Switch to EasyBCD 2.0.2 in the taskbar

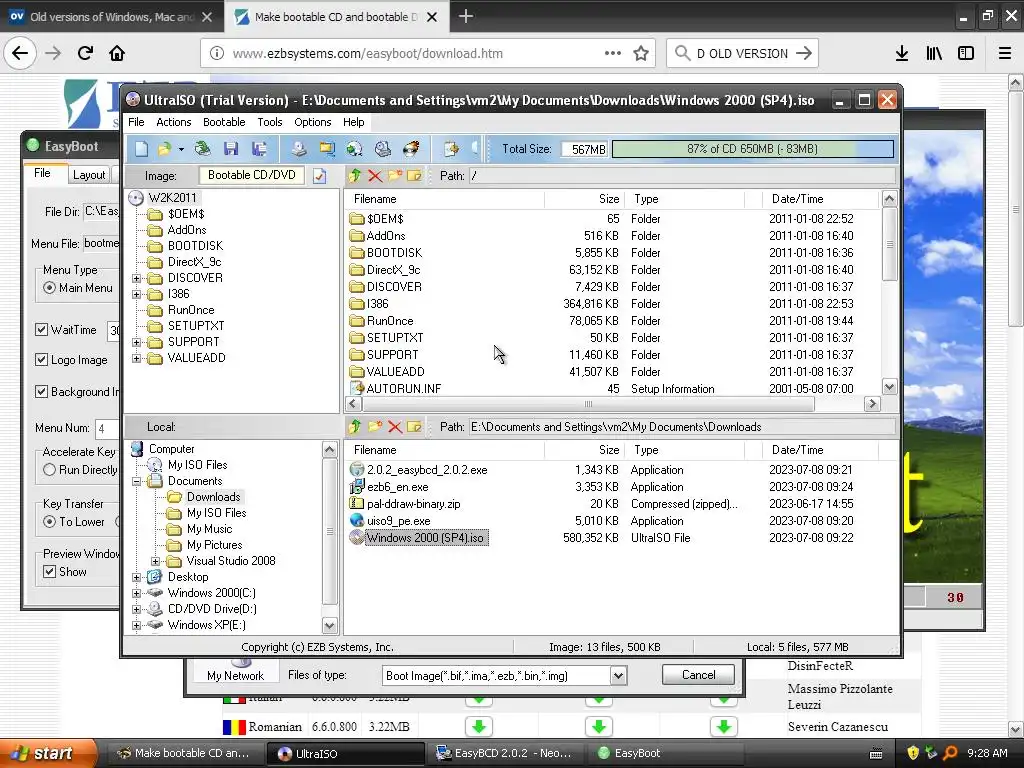(505, 753)
